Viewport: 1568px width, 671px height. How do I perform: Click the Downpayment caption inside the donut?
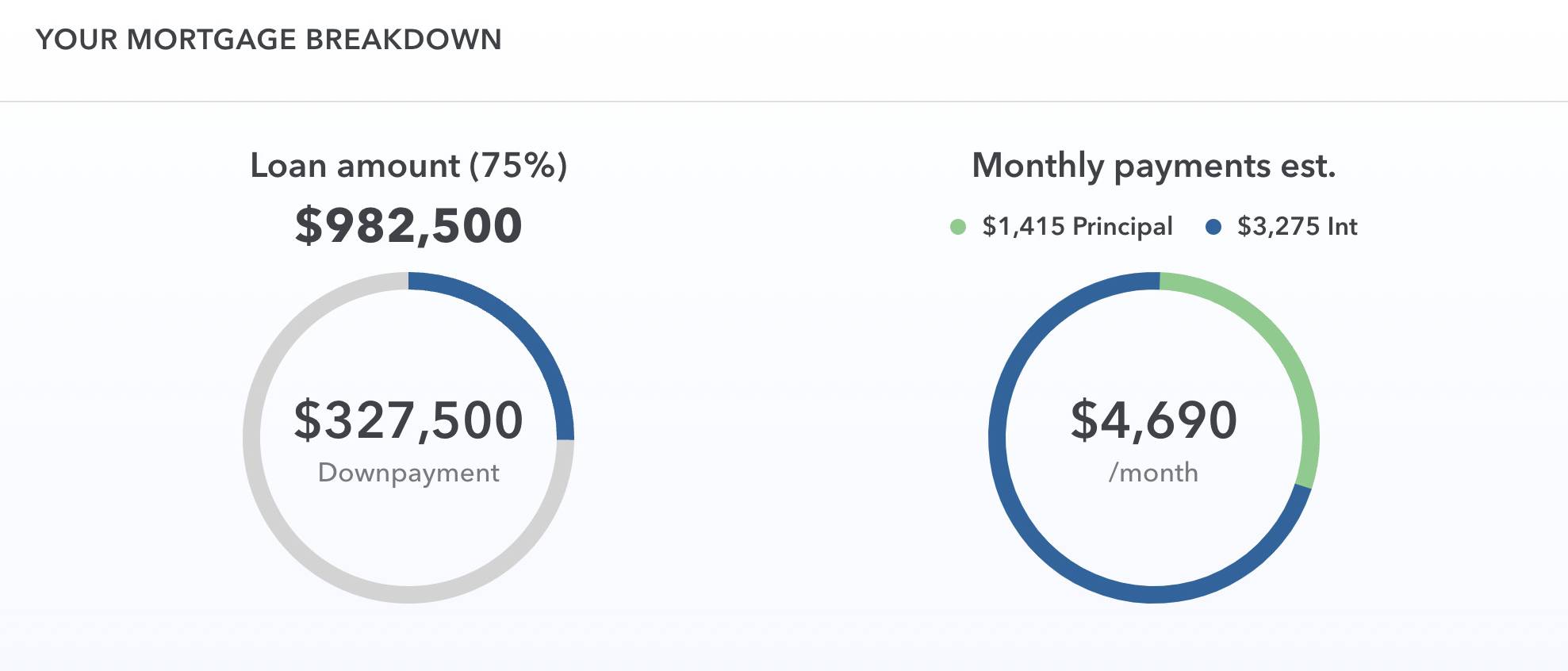click(x=408, y=473)
